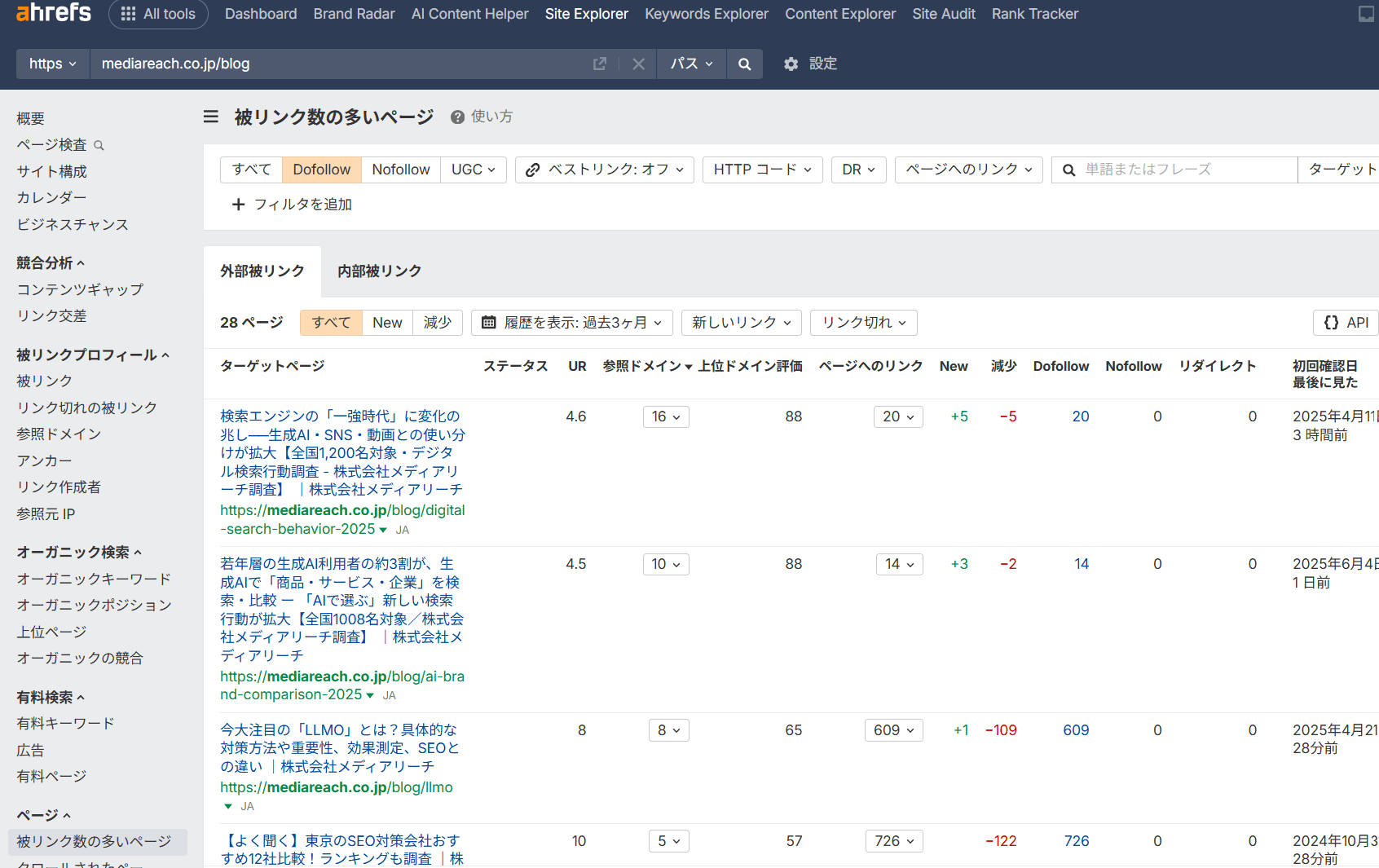
Task: Open リンク切れ dropdown
Action: click(x=864, y=323)
